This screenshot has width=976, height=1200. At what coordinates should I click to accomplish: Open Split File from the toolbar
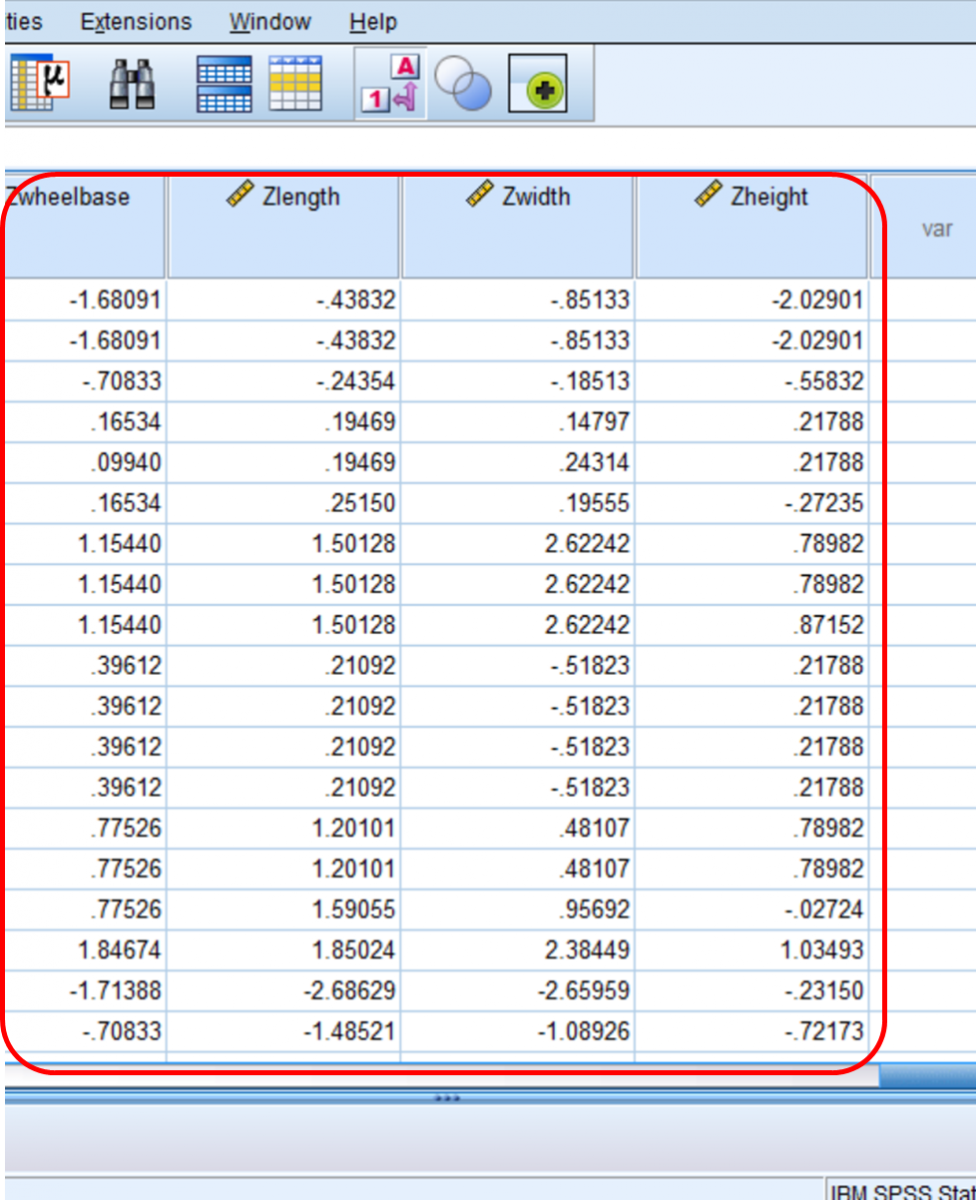pyautogui.click(x=225, y=84)
